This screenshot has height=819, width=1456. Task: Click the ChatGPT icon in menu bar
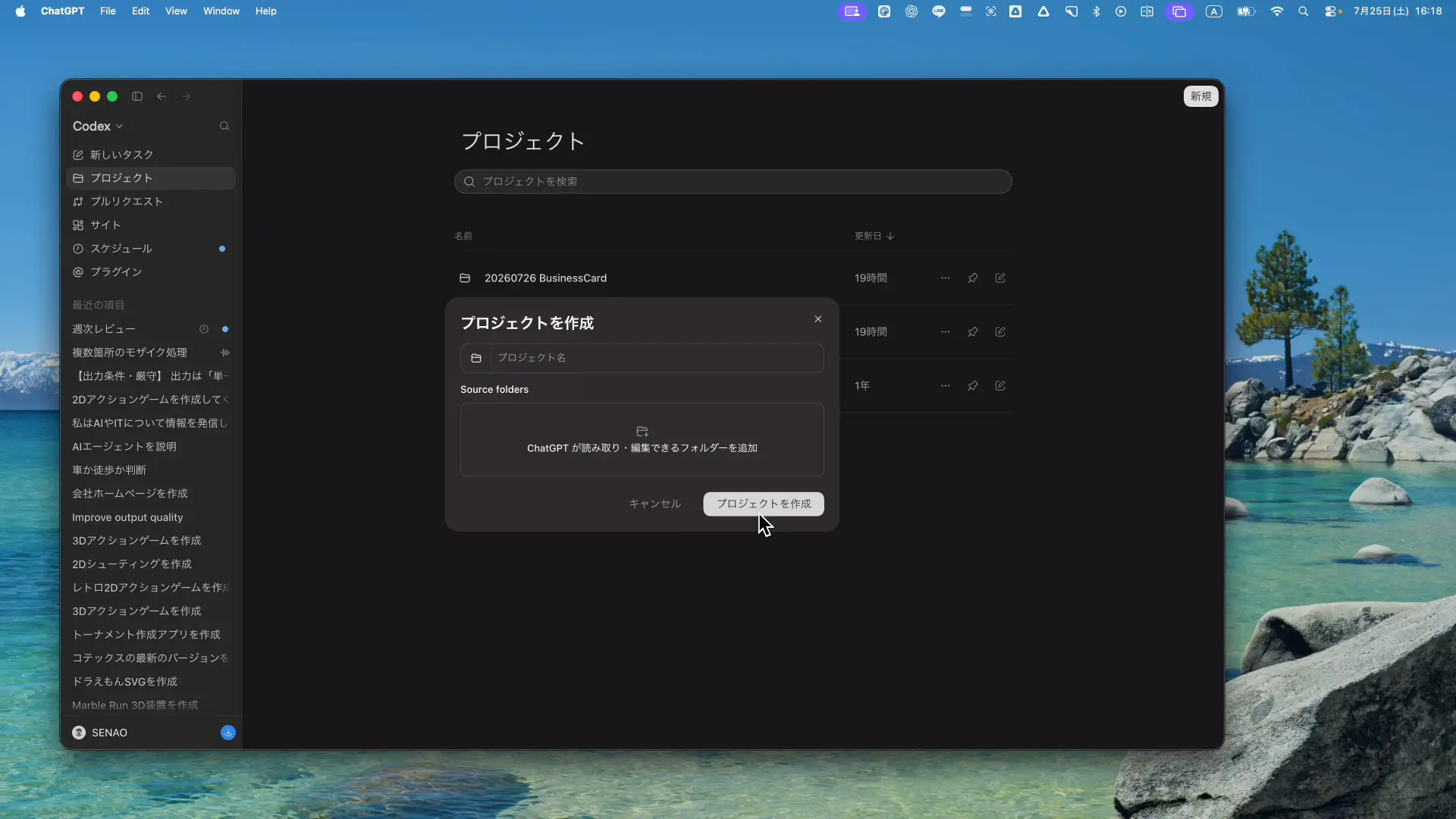tap(912, 11)
